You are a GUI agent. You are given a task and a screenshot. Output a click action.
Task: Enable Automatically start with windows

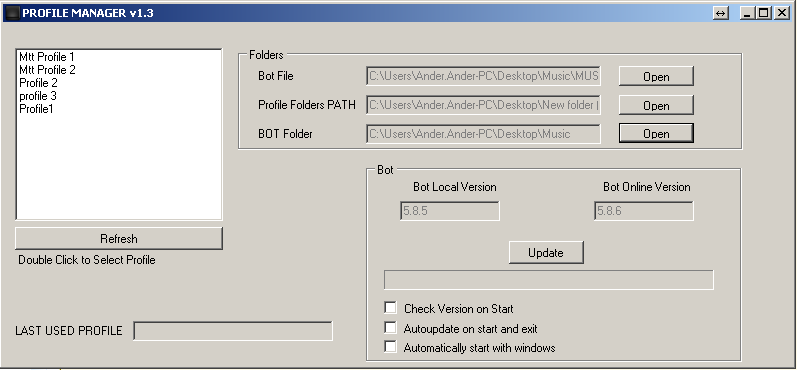[x=390, y=347]
